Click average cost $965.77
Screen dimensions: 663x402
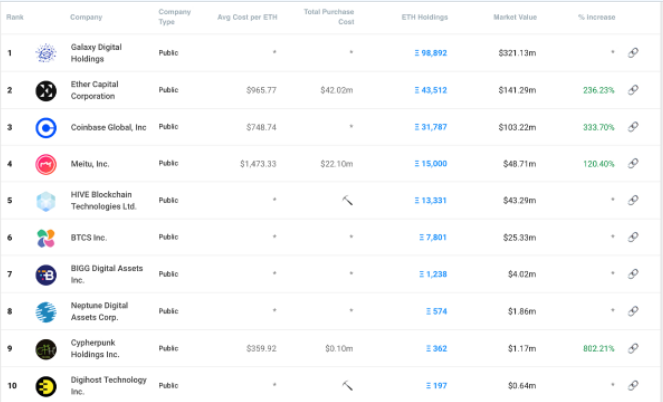point(261,90)
